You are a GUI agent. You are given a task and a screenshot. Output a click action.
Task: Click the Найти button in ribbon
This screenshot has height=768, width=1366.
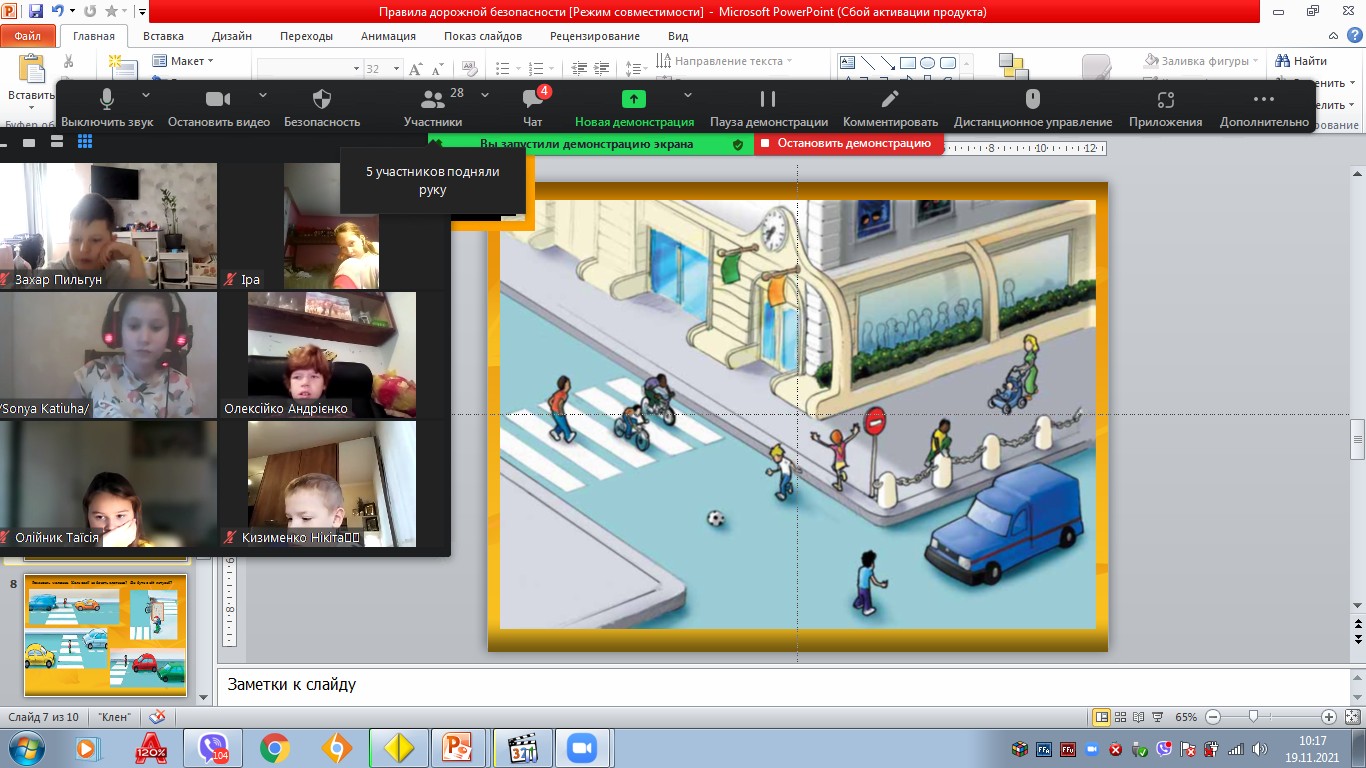1301,61
